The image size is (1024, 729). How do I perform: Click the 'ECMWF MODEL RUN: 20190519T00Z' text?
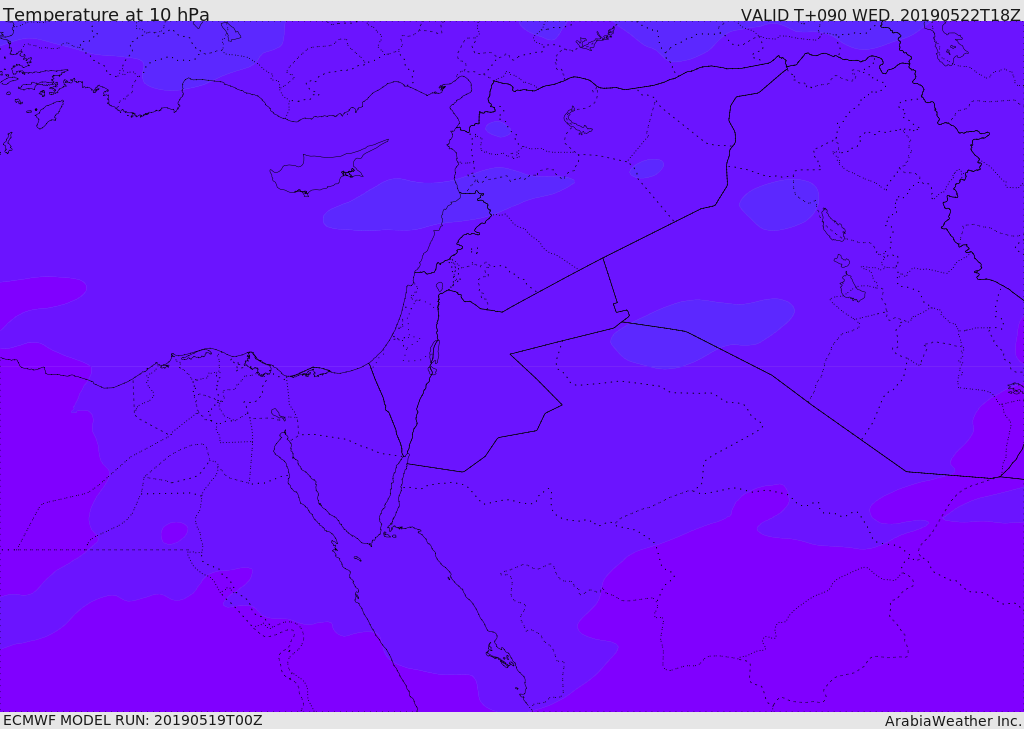click(133, 721)
